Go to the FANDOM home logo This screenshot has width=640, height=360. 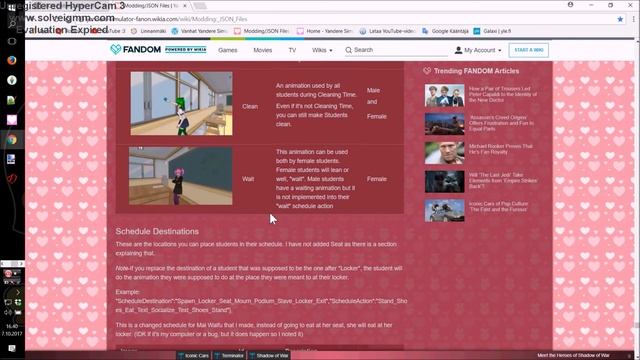(136, 50)
